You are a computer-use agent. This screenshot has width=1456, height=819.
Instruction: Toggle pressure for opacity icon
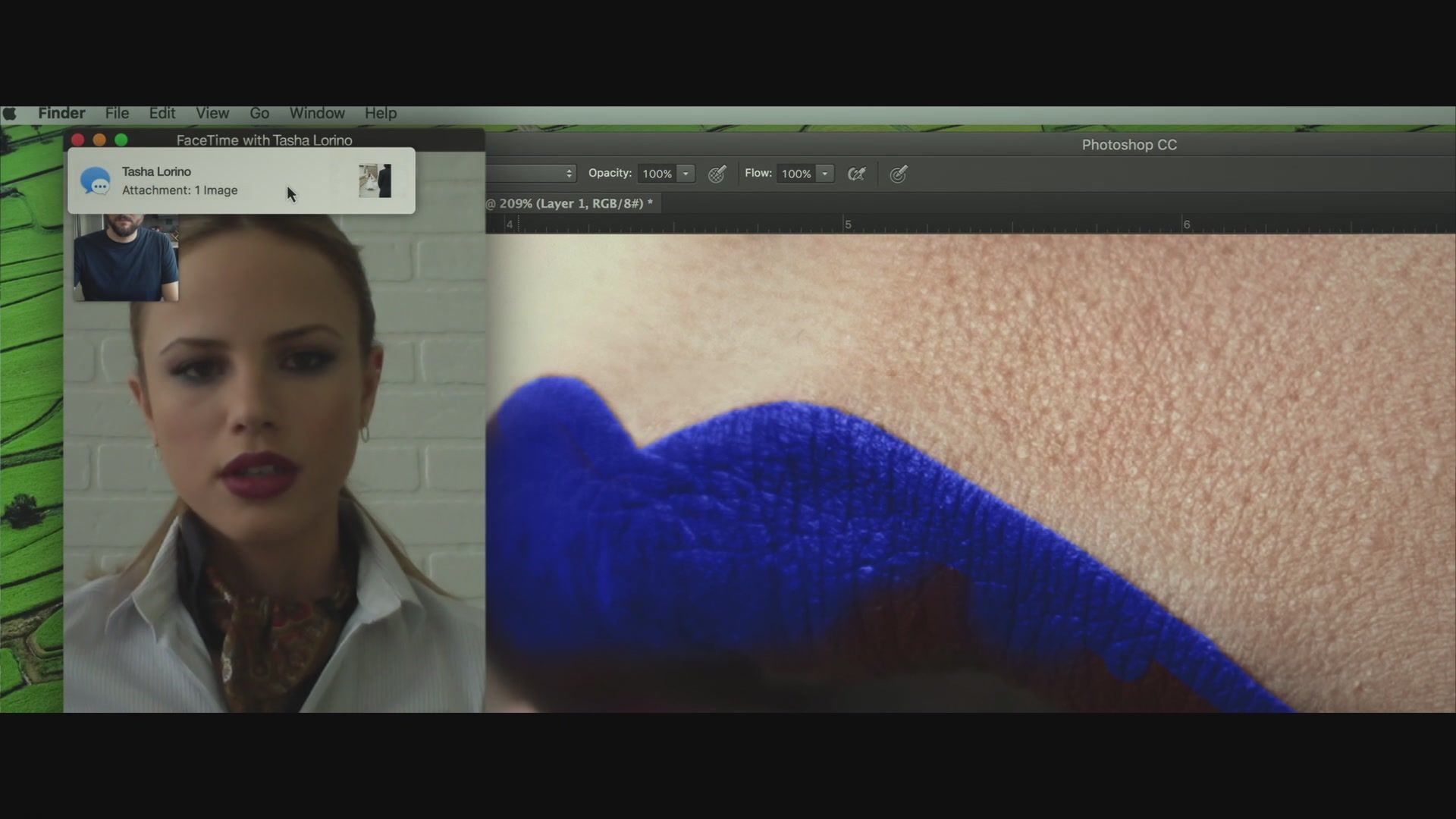coord(717,174)
